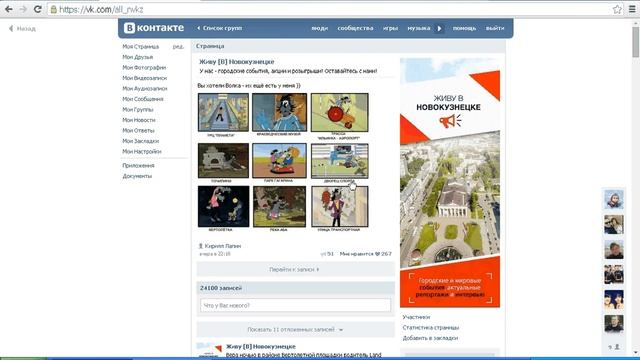Image resolution: width=640 pixels, height=360 pixels.
Task: Click the group avatar of bottom post
Action: [209, 351]
